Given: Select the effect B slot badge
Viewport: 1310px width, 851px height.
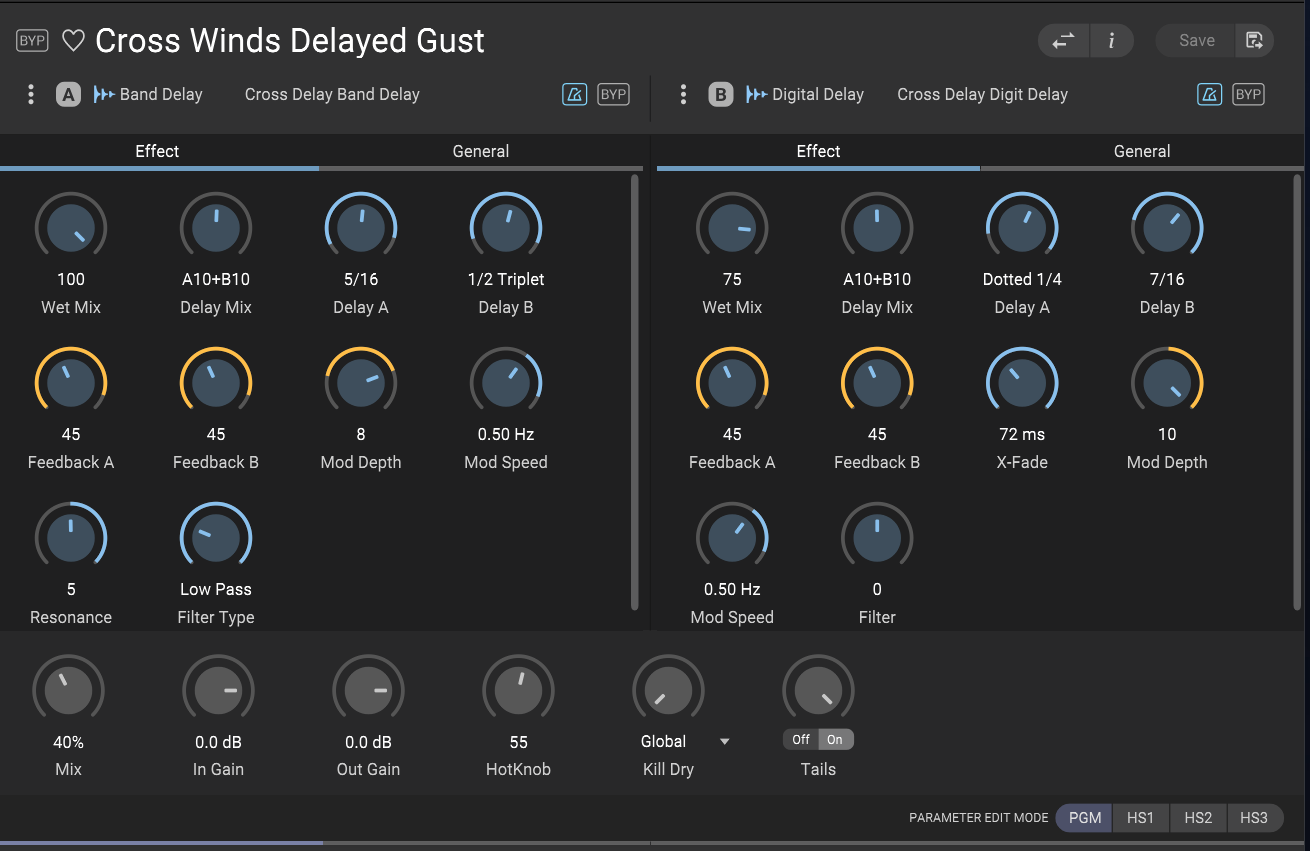Looking at the screenshot, I should tap(720, 95).
